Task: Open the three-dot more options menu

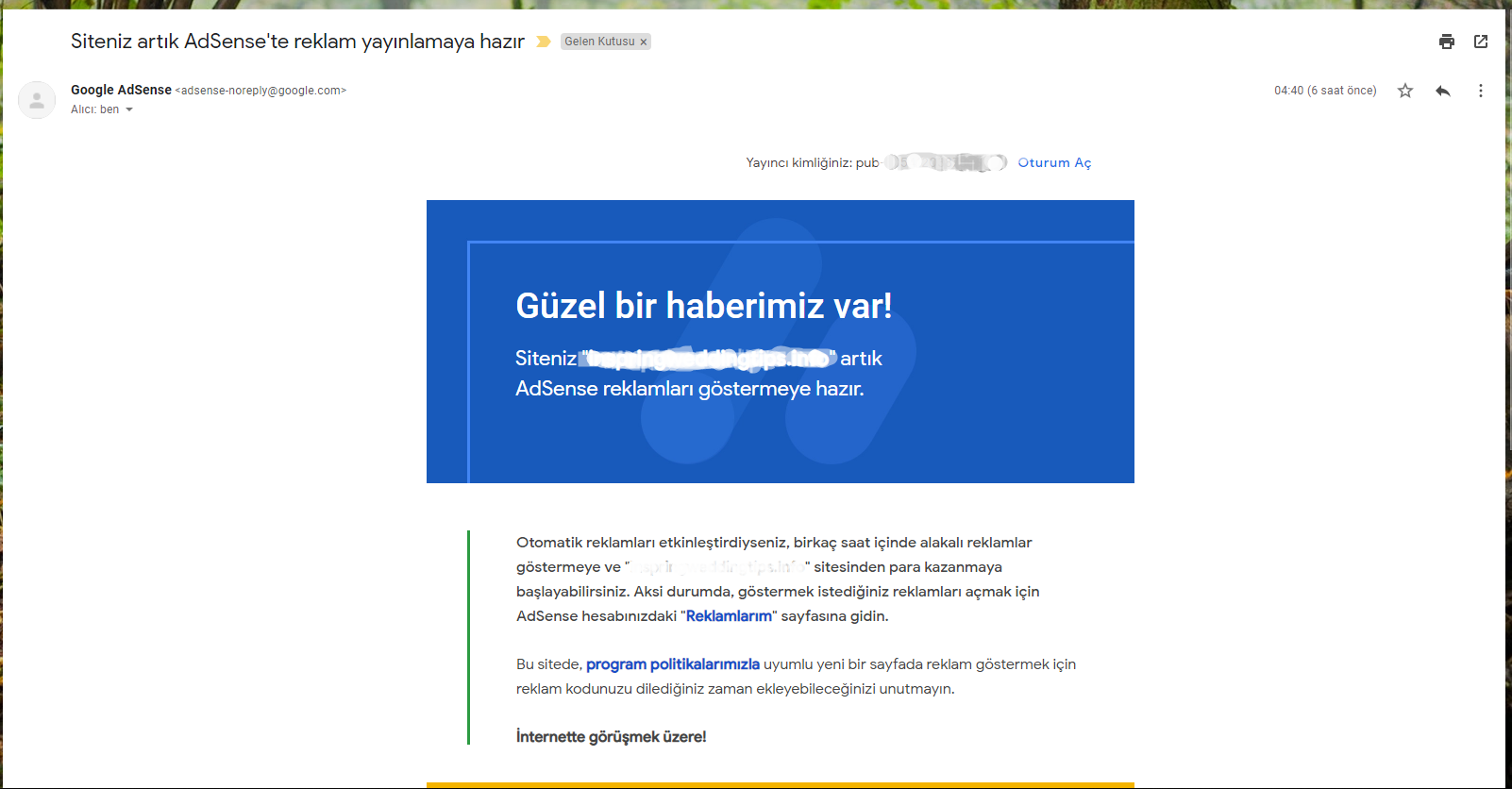Action: (1480, 91)
